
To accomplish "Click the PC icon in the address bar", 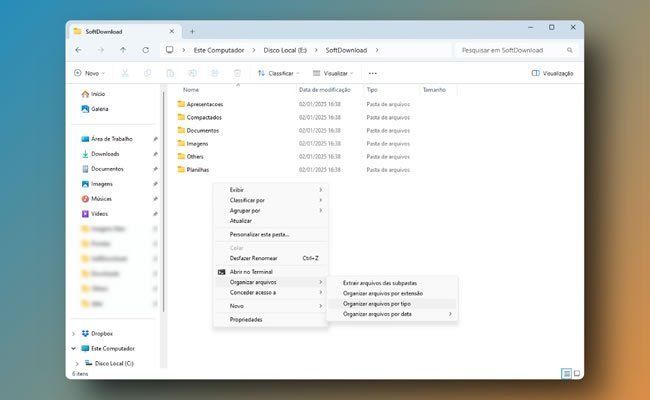I will coord(170,50).
